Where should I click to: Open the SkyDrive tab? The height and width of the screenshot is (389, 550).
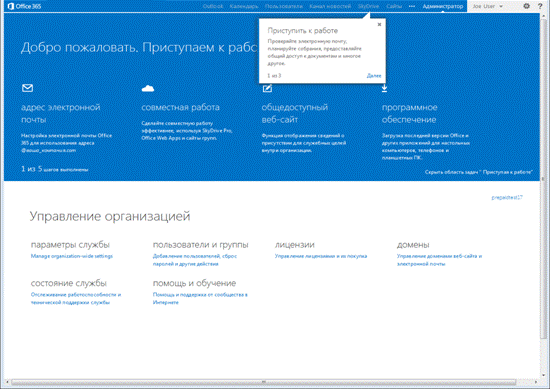click(368, 6)
